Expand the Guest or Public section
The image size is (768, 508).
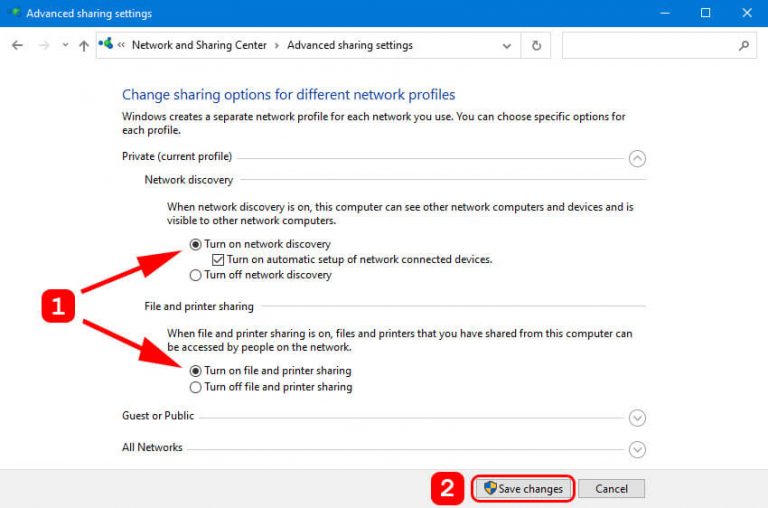coord(637,418)
